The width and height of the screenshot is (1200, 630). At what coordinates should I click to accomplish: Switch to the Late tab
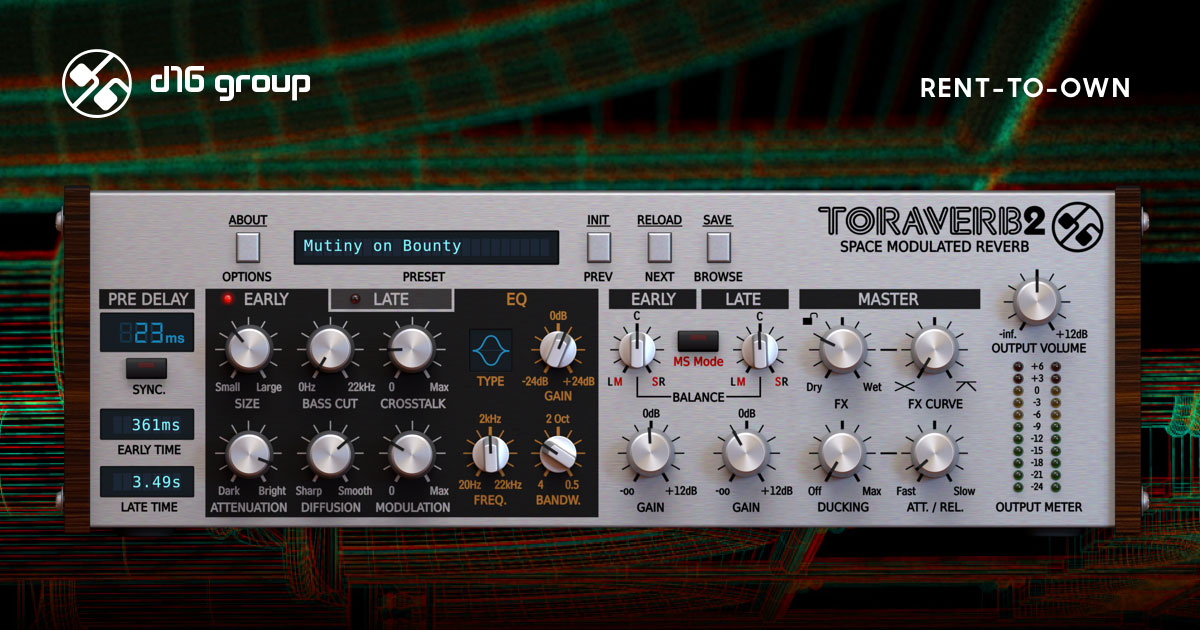pyautogui.click(x=391, y=299)
